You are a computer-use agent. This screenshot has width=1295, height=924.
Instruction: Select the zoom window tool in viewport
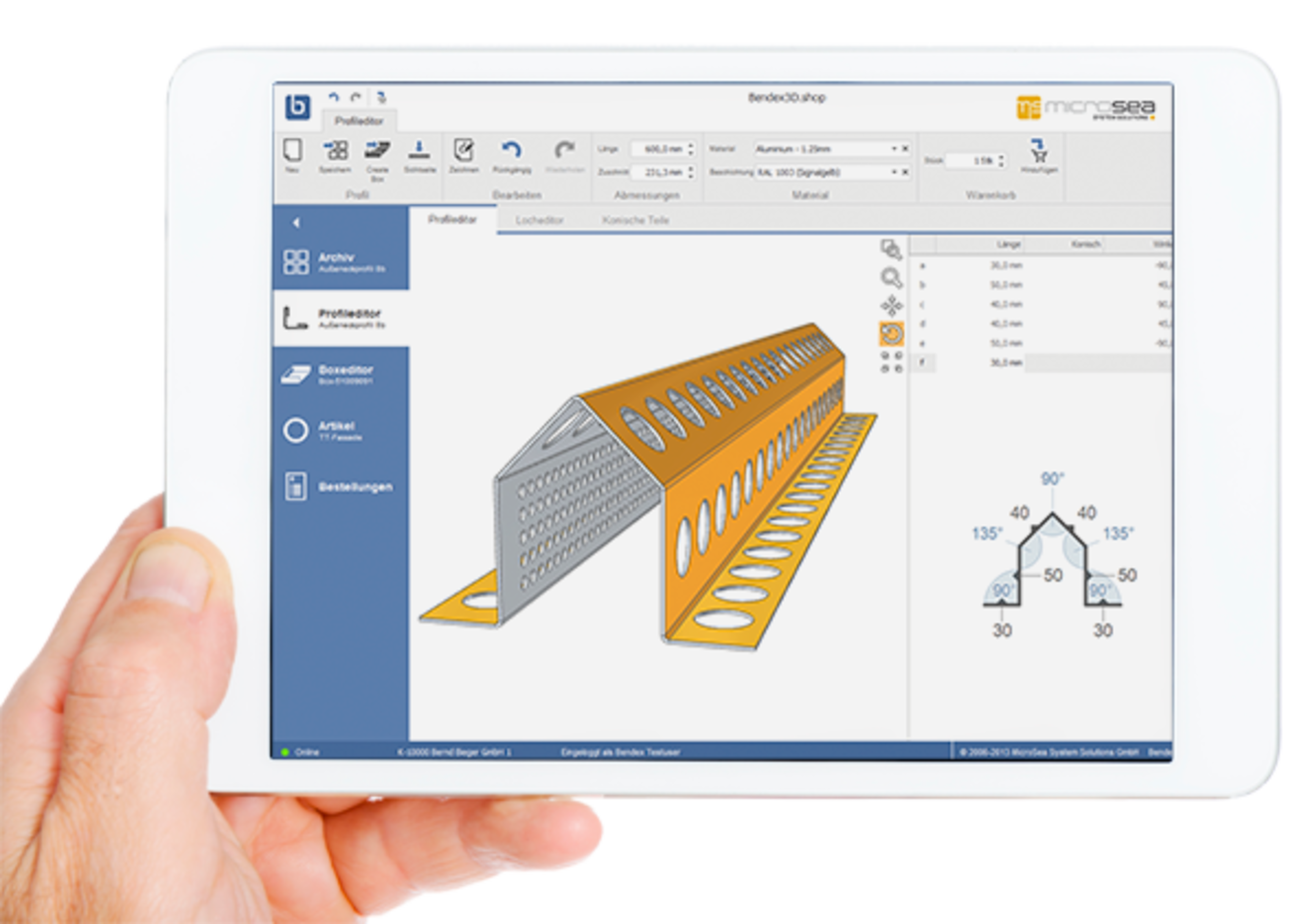click(x=891, y=249)
